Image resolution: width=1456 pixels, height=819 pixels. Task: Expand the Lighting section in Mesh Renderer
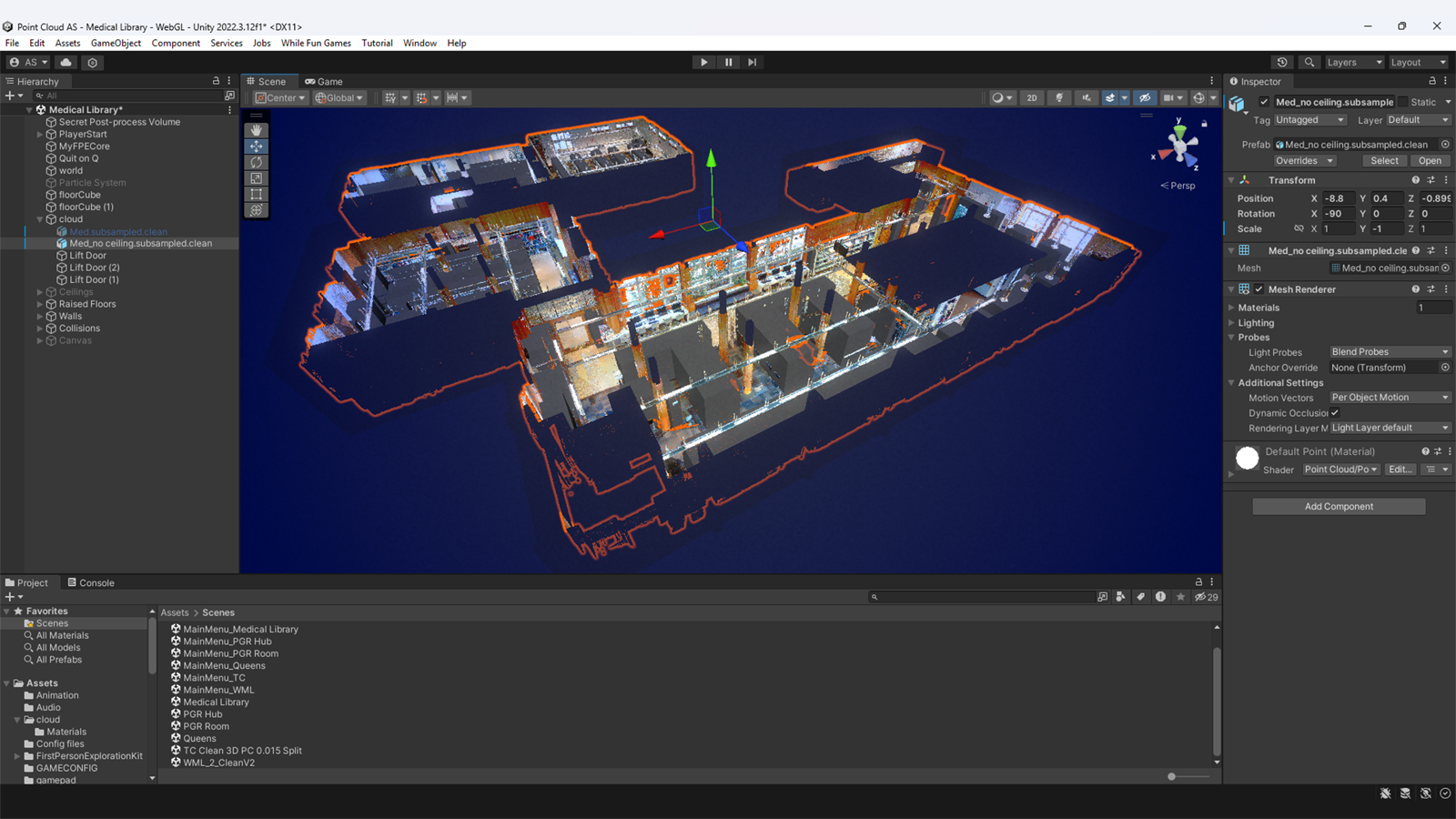pyautogui.click(x=1231, y=323)
